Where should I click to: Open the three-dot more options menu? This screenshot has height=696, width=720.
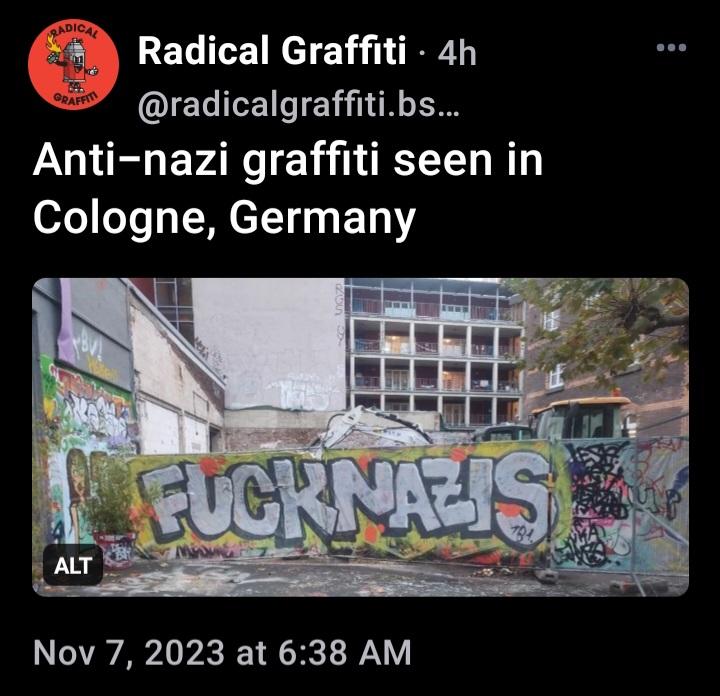[x=671, y=47]
